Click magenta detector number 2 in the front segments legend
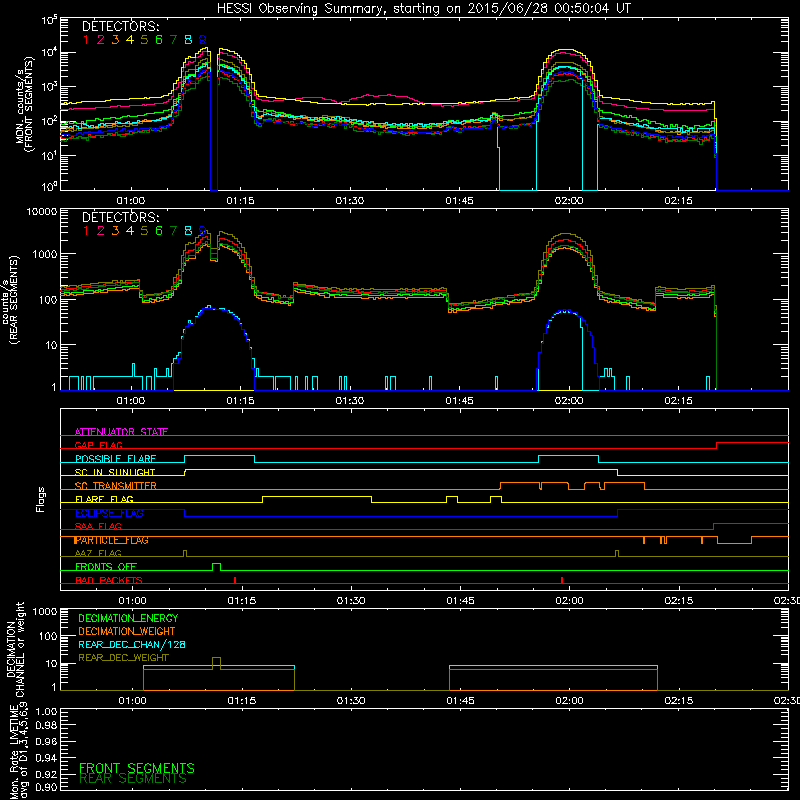Viewport: 800px width, 800px height. (101, 39)
